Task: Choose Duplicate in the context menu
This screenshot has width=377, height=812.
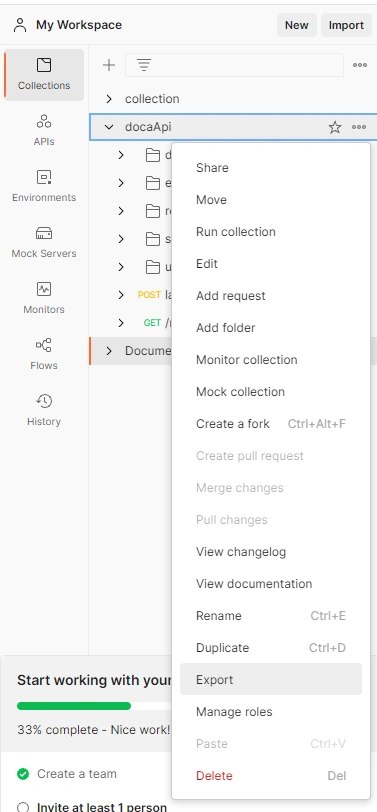Action: pyautogui.click(x=271, y=648)
